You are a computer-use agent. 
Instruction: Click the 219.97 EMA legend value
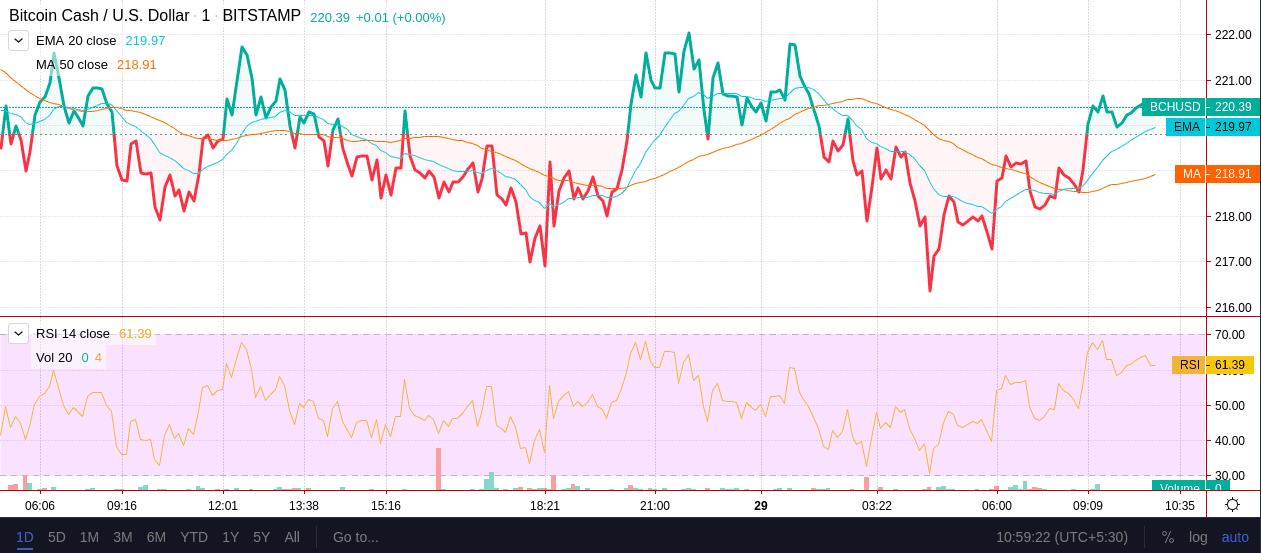pyautogui.click(x=145, y=41)
